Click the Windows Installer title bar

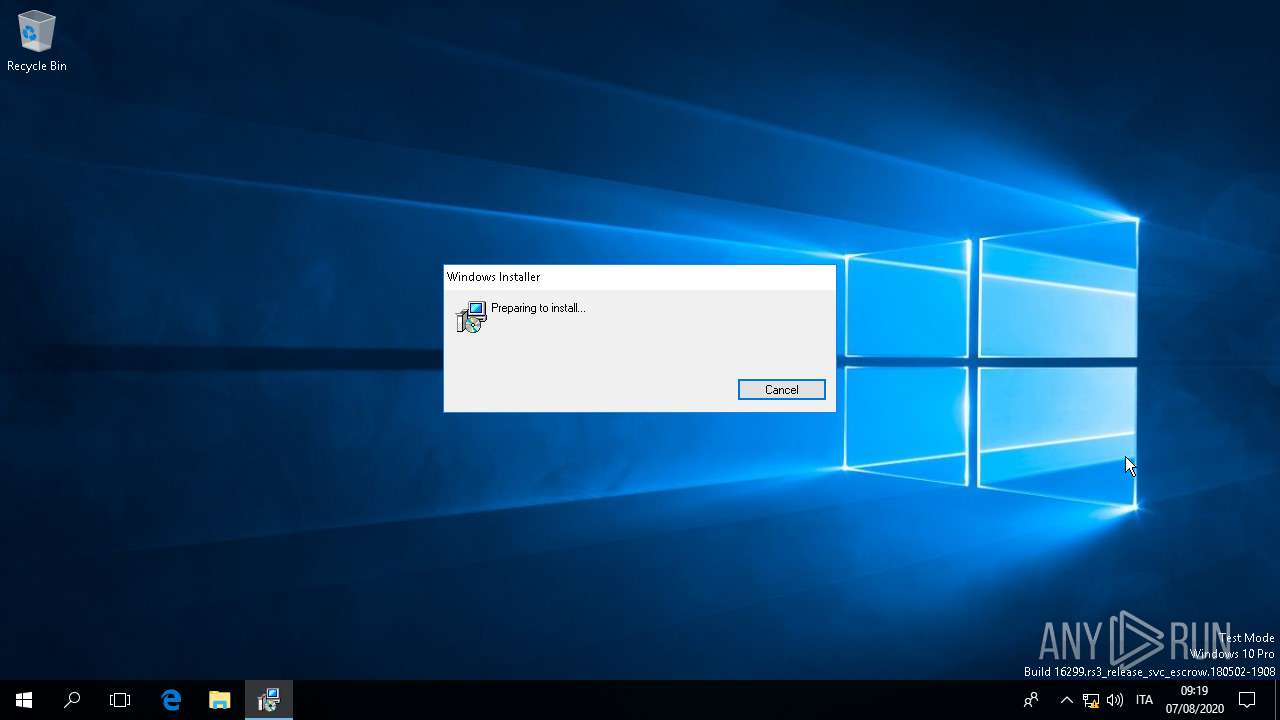tap(639, 277)
